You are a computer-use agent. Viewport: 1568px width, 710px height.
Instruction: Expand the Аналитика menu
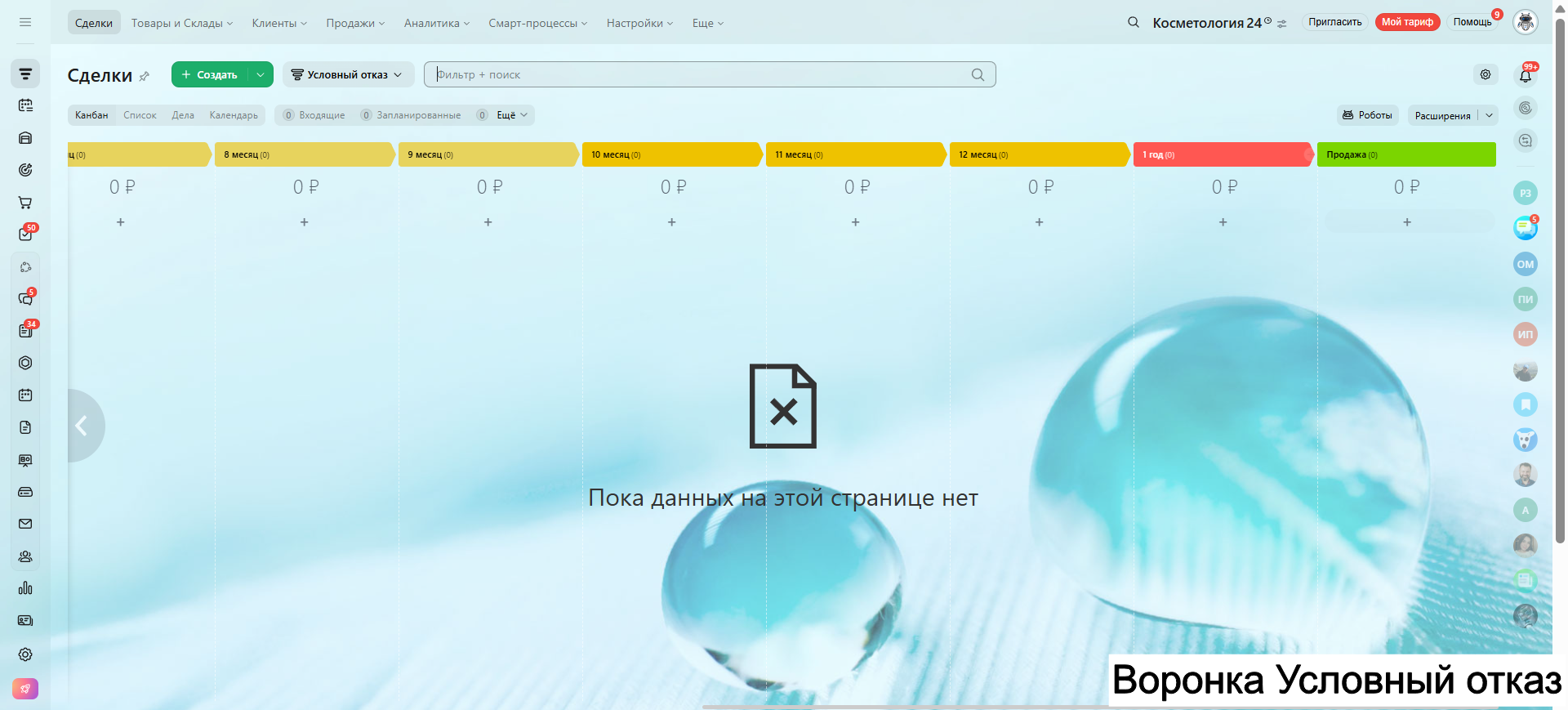tap(437, 23)
